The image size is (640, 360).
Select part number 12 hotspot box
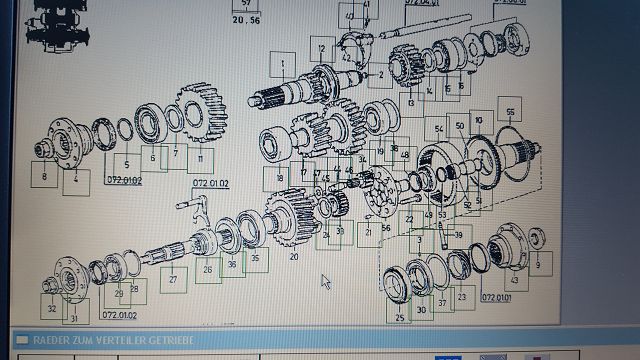[x=322, y=49]
